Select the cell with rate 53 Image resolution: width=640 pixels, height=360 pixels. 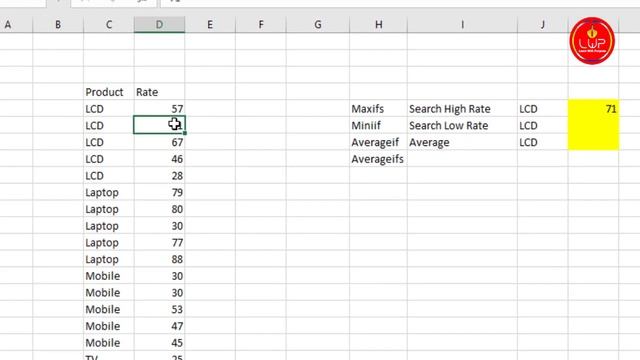click(x=159, y=309)
